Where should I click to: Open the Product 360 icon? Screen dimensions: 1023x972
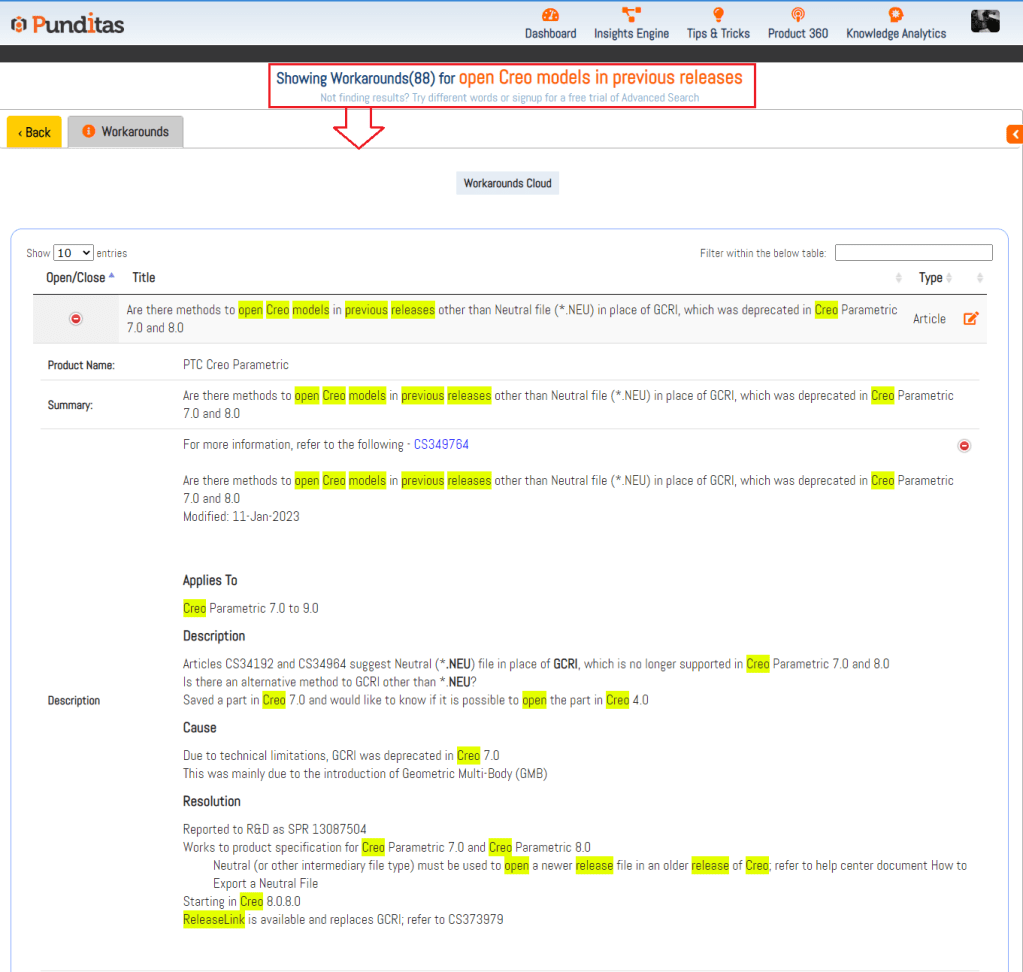797,15
